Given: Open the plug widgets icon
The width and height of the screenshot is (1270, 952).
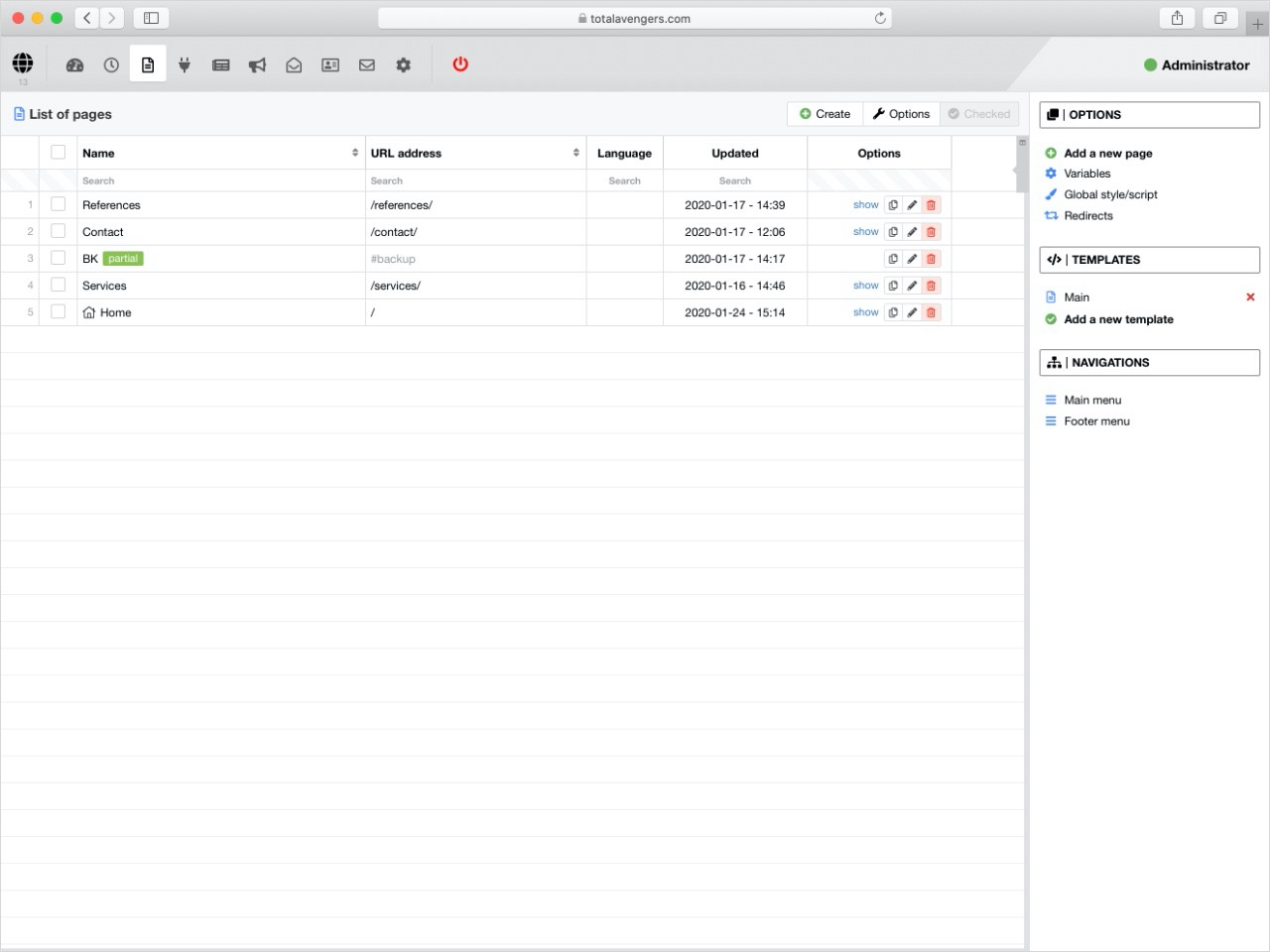Looking at the screenshot, I should (185, 65).
